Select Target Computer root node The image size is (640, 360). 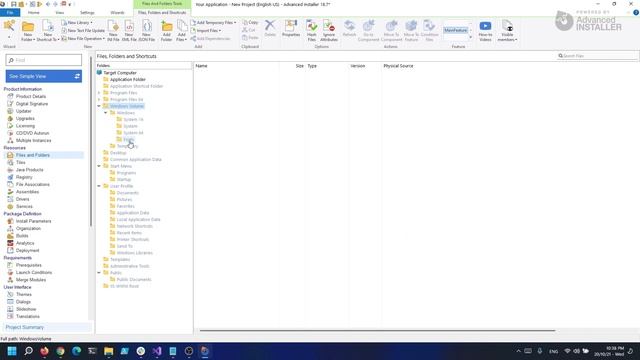tap(120, 73)
